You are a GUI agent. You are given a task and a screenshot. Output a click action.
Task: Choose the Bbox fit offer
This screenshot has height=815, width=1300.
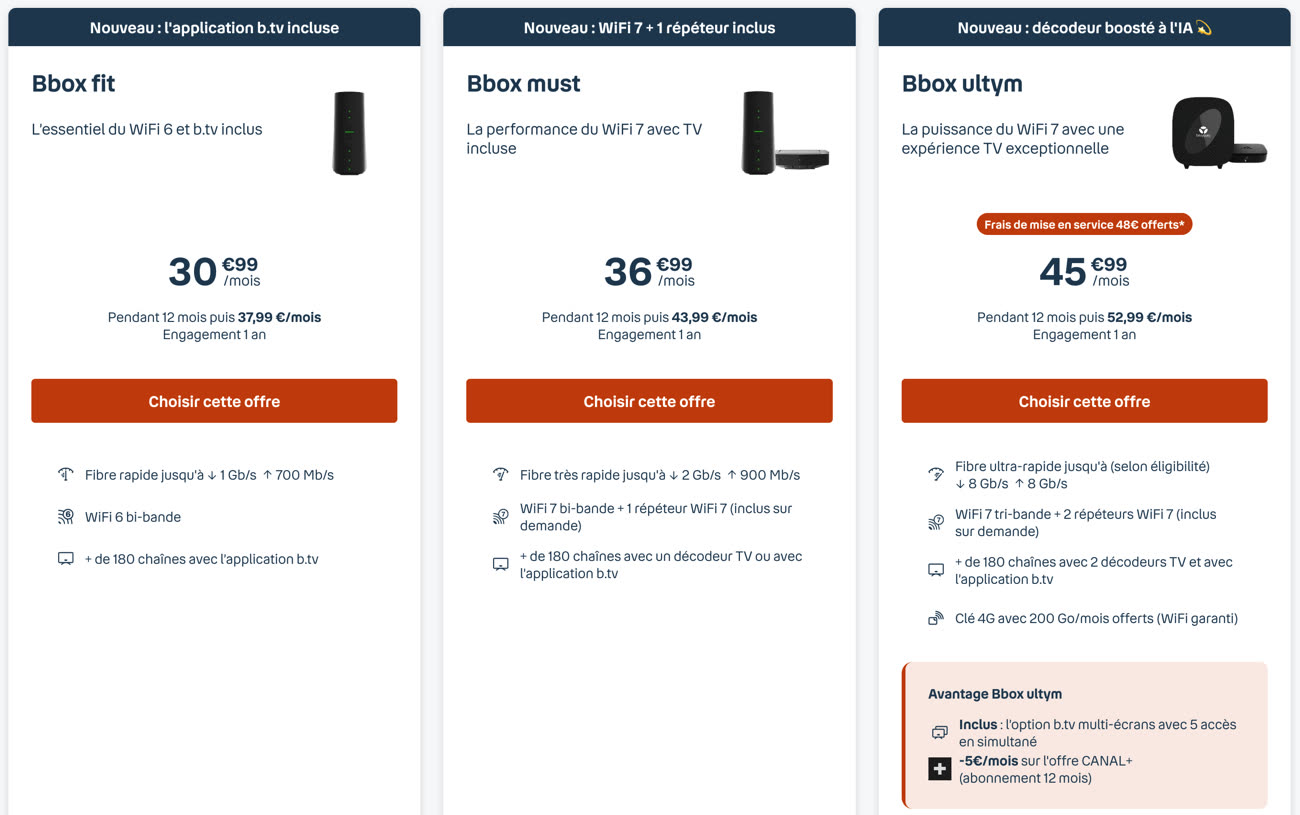tap(214, 401)
